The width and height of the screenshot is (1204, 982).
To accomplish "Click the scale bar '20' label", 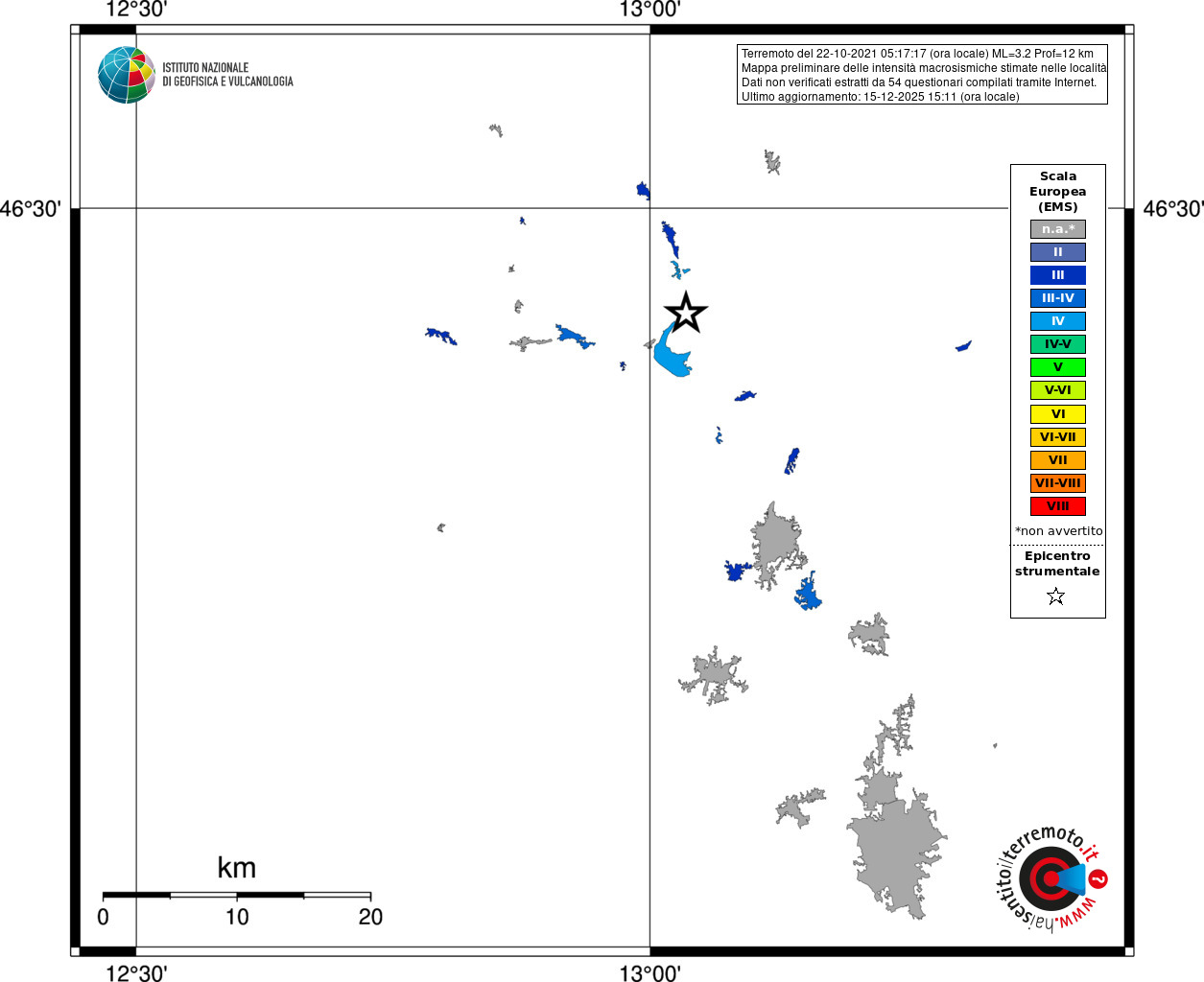I will [370, 917].
